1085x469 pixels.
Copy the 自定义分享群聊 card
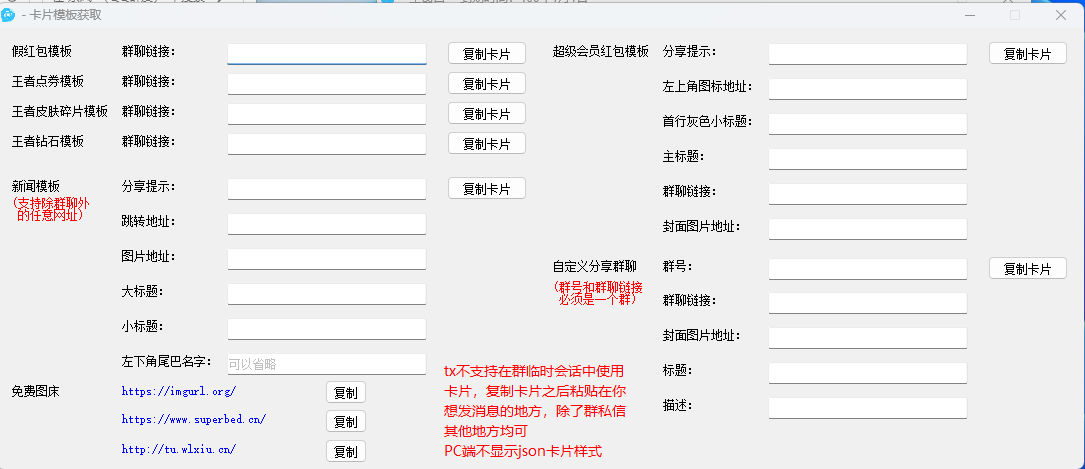1027,269
